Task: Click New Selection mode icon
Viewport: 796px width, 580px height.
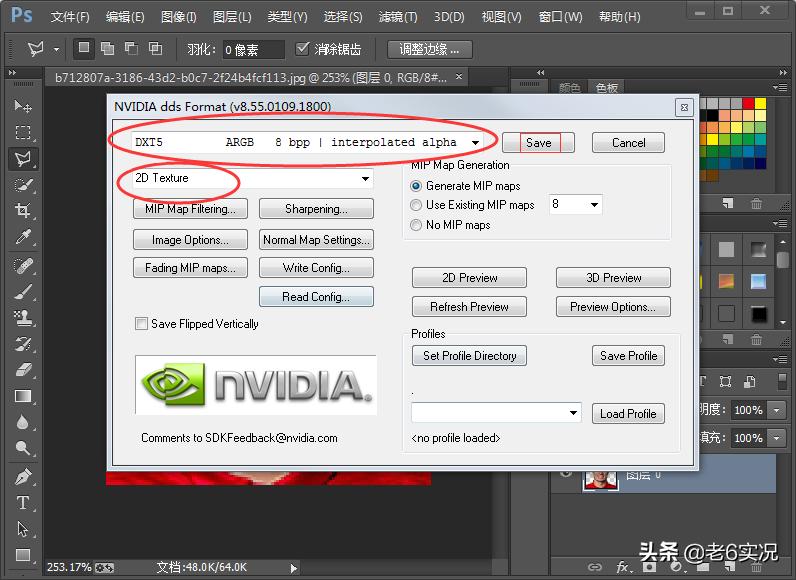Action: [x=84, y=48]
